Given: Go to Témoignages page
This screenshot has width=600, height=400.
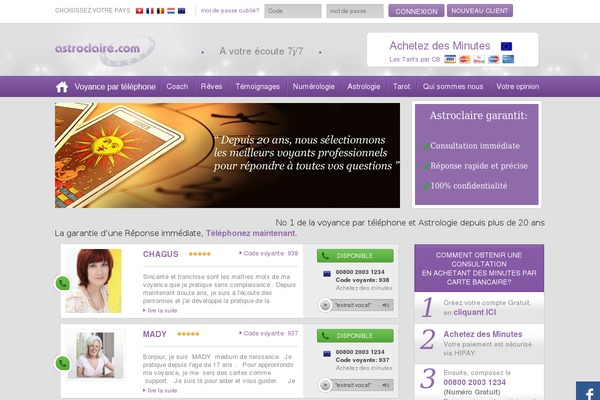Looking at the screenshot, I should [258, 87].
